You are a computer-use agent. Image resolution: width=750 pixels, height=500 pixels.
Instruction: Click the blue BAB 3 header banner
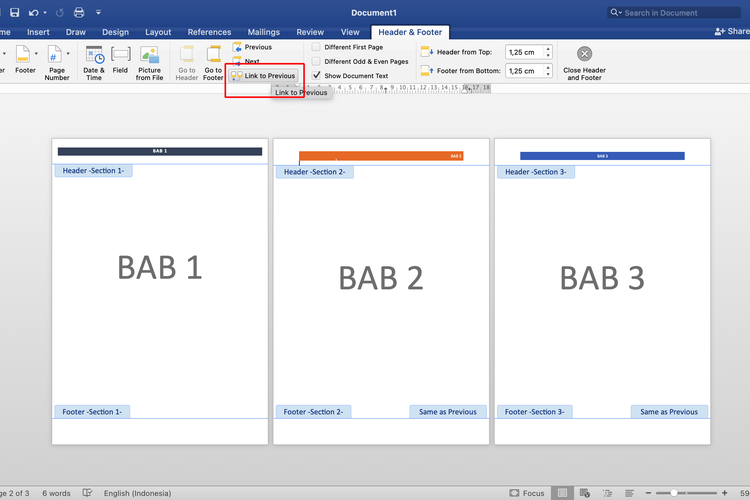tap(602, 156)
